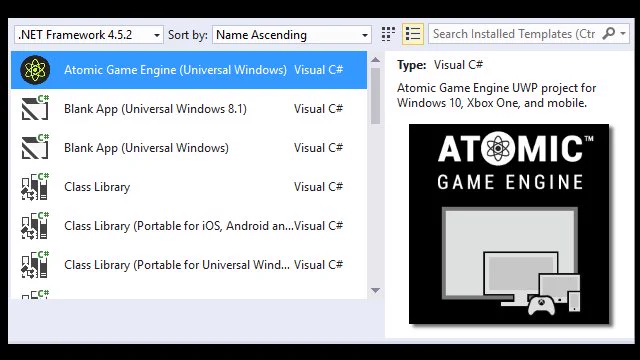Click the Atomic Game Engine UWP project description
Image resolution: width=640 pixels, height=360 pixels.
point(496,96)
